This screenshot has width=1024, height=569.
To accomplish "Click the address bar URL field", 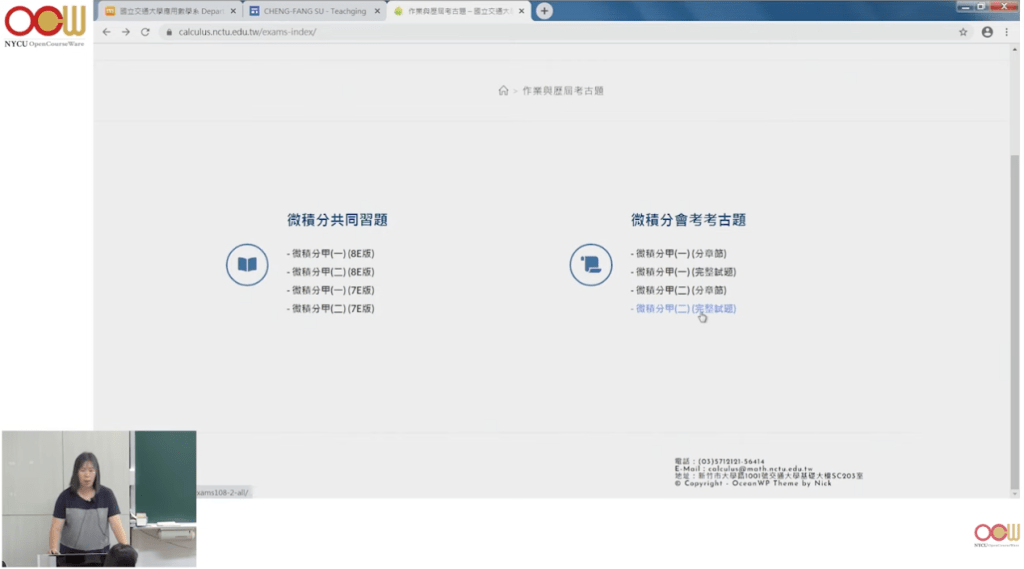I will [x=500, y=32].
